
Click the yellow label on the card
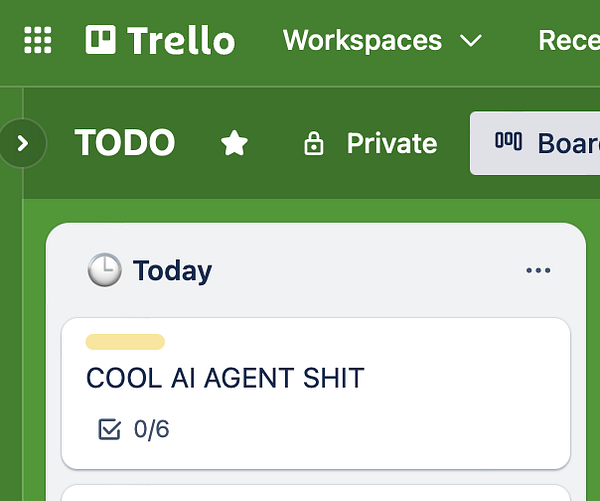pos(125,342)
